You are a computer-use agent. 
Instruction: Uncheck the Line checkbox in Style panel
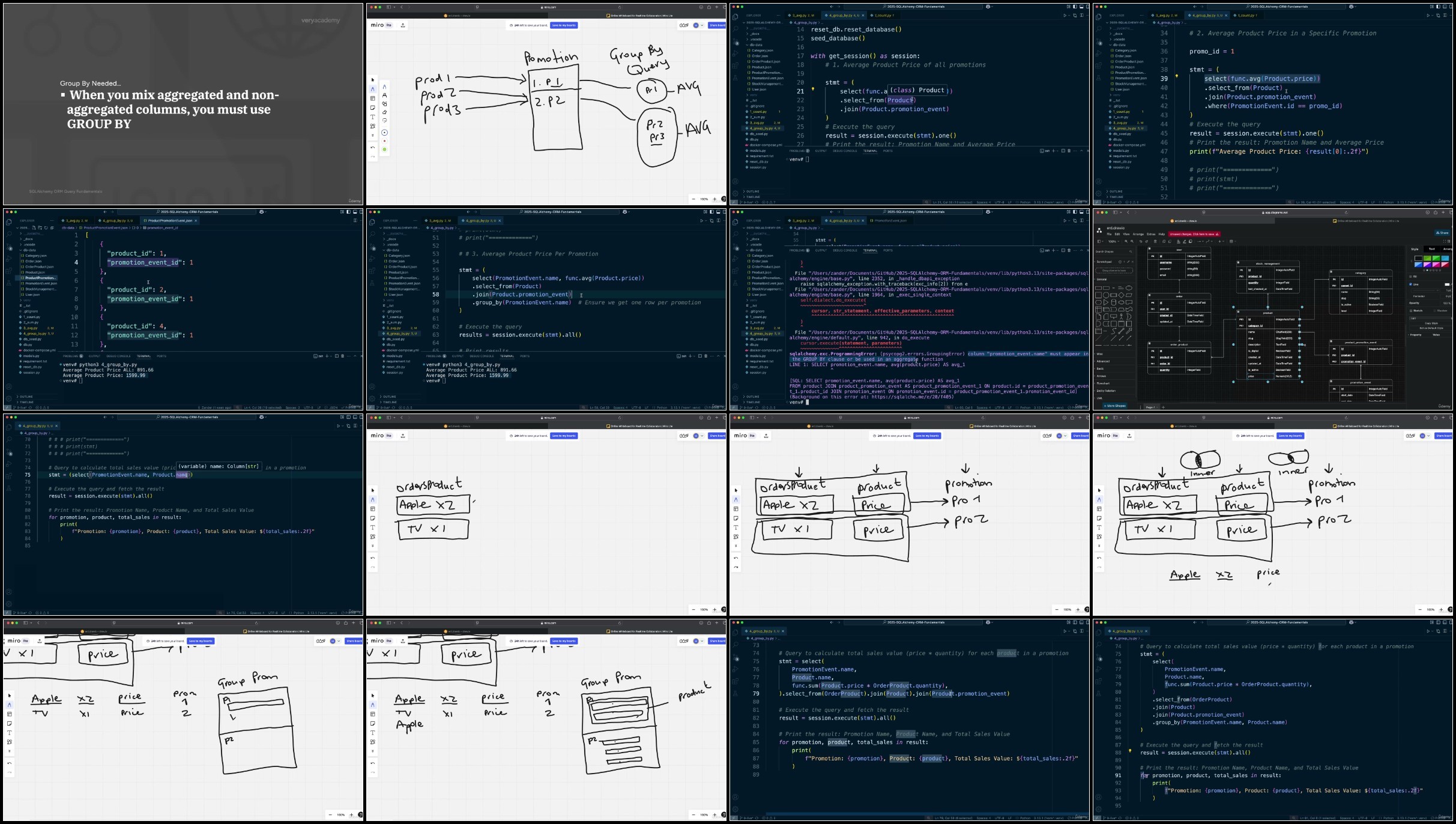pyautogui.click(x=1410, y=284)
